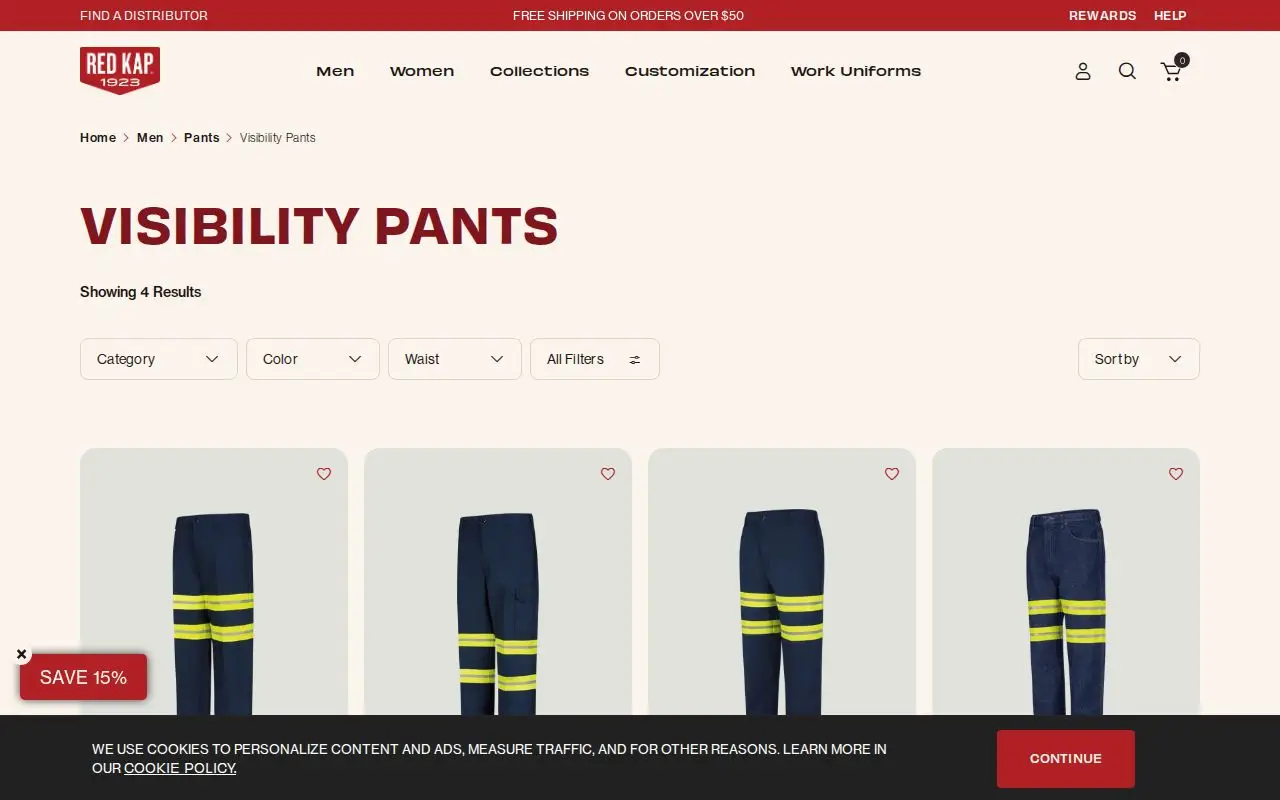Open the Men navigation menu

[335, 71]
